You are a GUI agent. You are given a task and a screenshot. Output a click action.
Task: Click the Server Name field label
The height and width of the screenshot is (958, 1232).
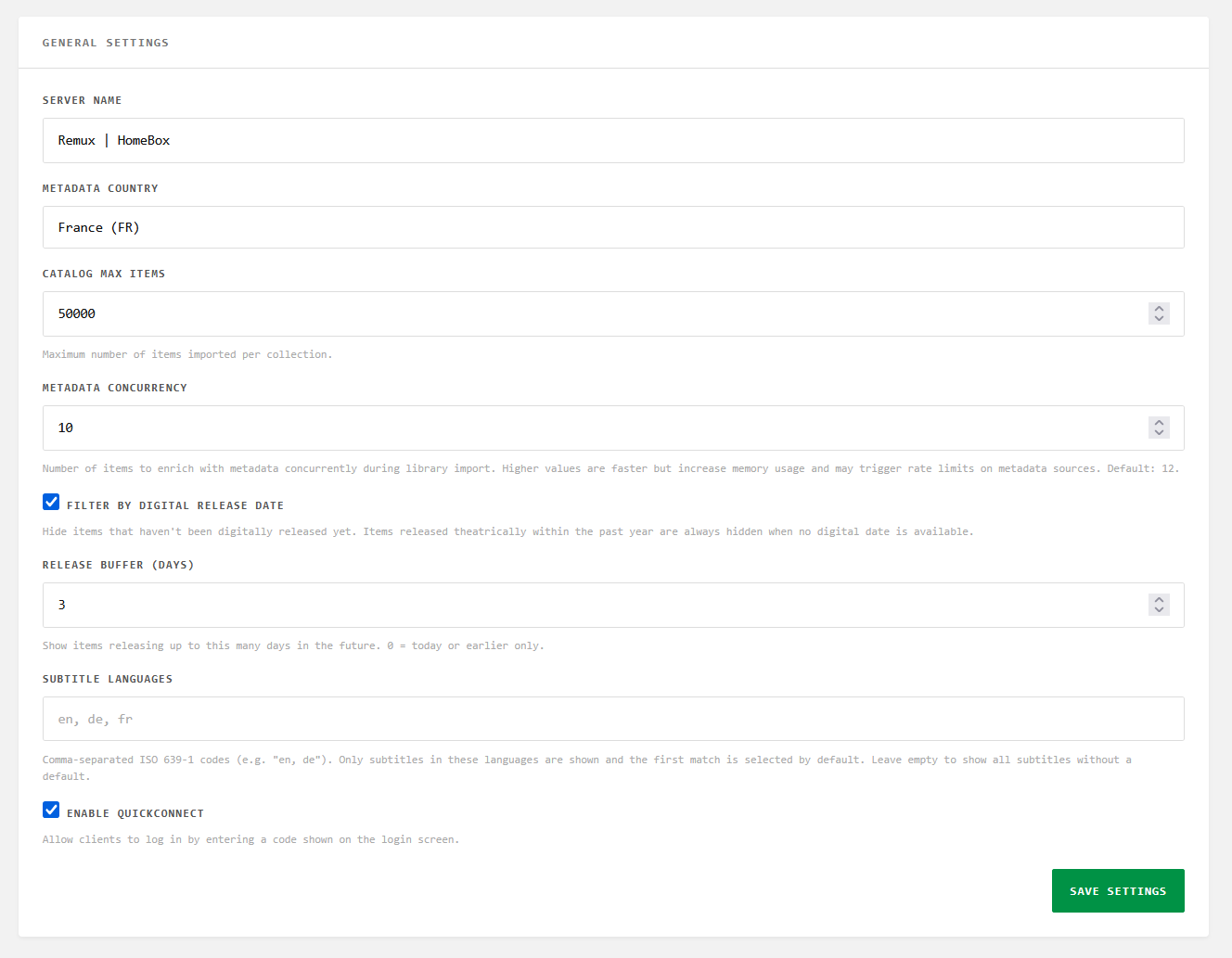point(82,100)
